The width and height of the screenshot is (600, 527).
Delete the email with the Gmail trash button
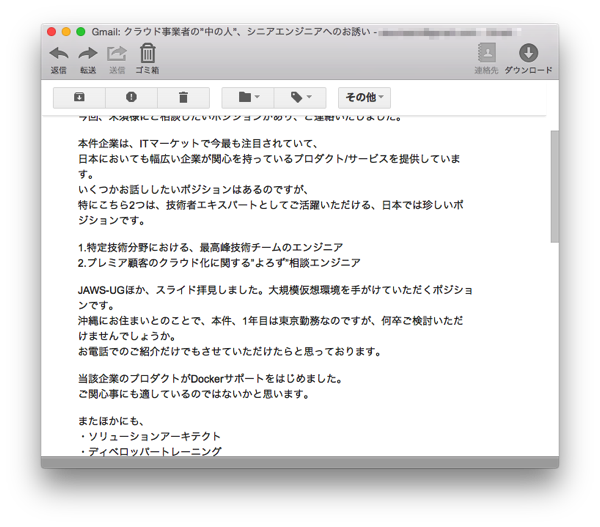click(x=183, y=97)
